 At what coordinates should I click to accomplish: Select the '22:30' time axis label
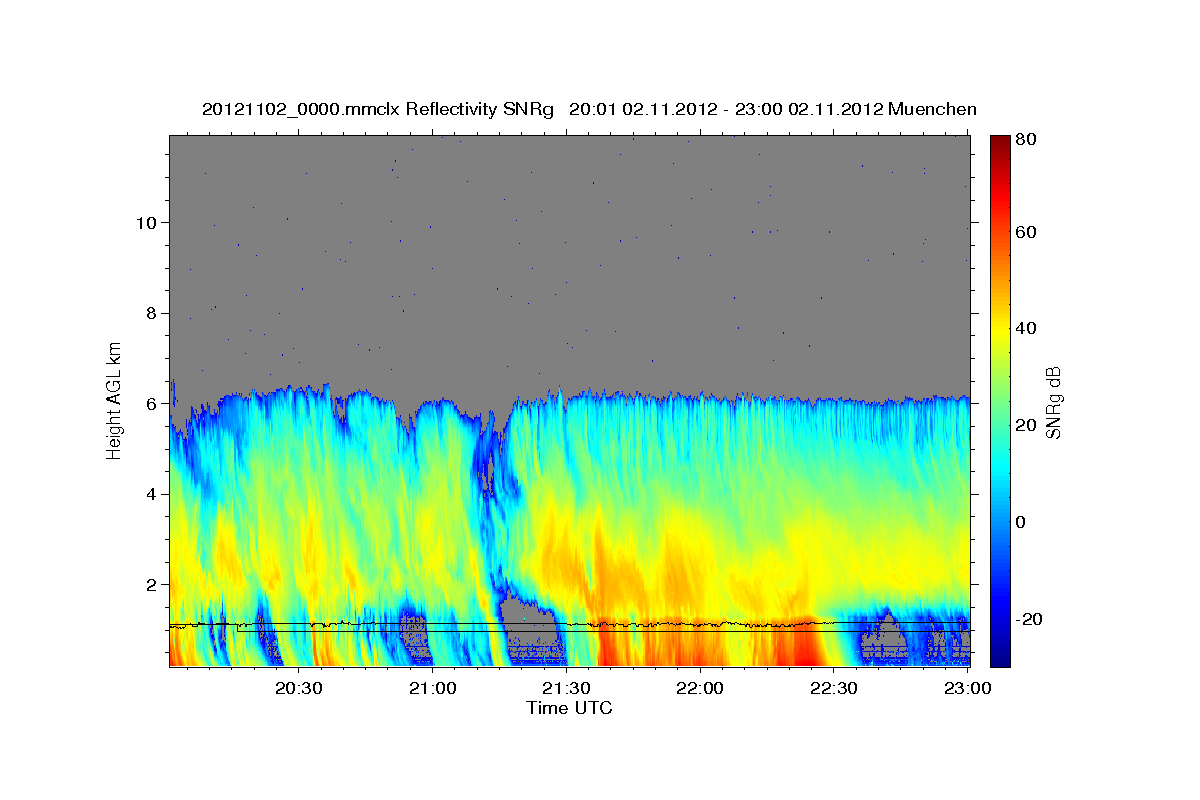click(x=834, y=689)
